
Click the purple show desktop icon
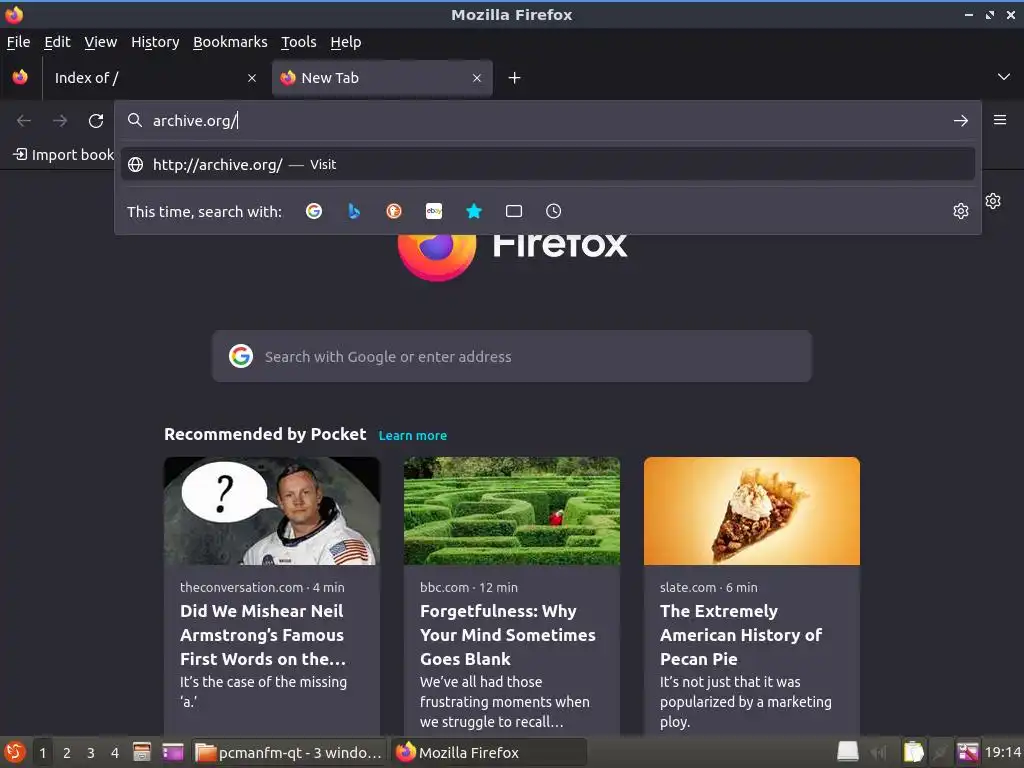(173, 752)
